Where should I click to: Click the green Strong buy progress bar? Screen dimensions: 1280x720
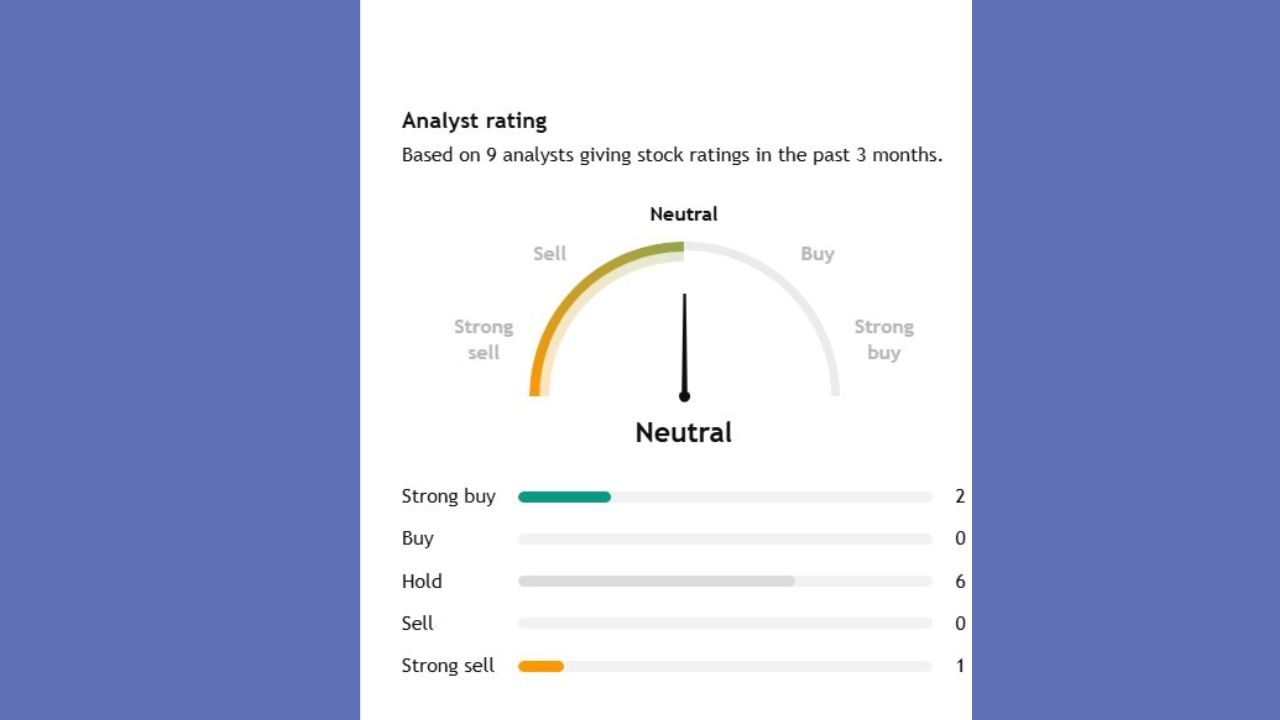(x=564, y=497)
